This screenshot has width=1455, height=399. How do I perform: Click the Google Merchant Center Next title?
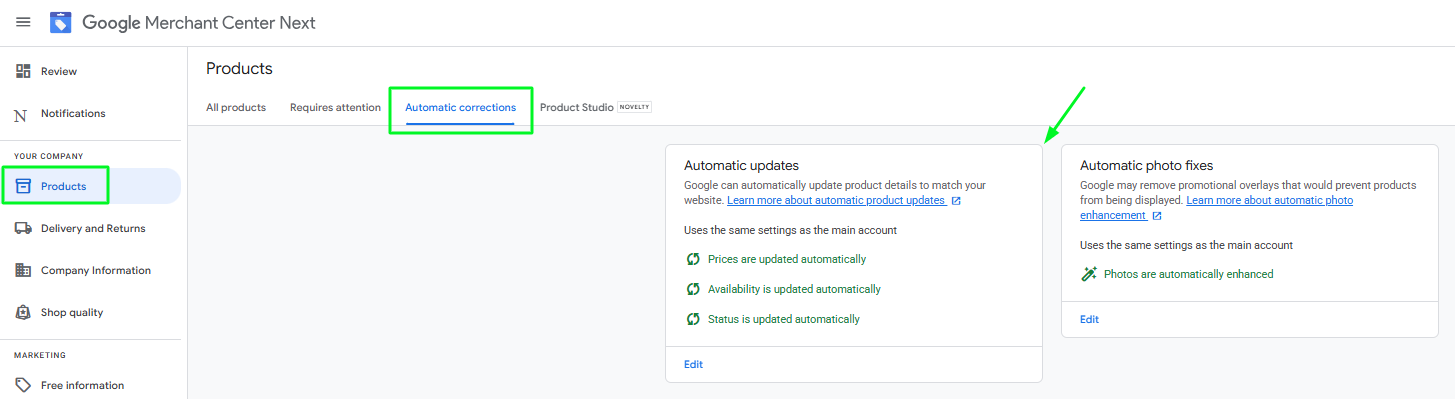click(199, 22)
